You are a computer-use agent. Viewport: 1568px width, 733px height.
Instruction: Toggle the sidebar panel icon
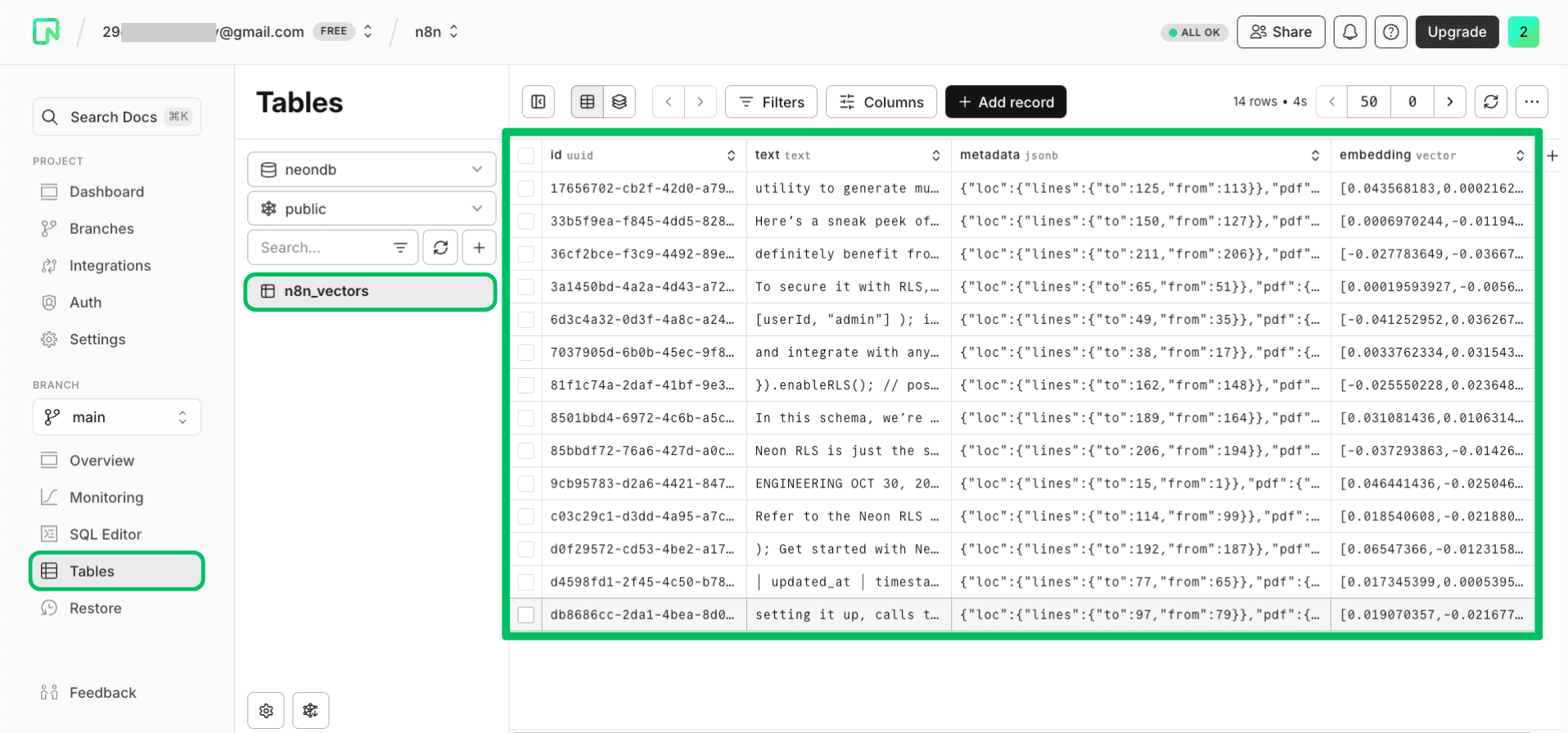coord(538,101)
